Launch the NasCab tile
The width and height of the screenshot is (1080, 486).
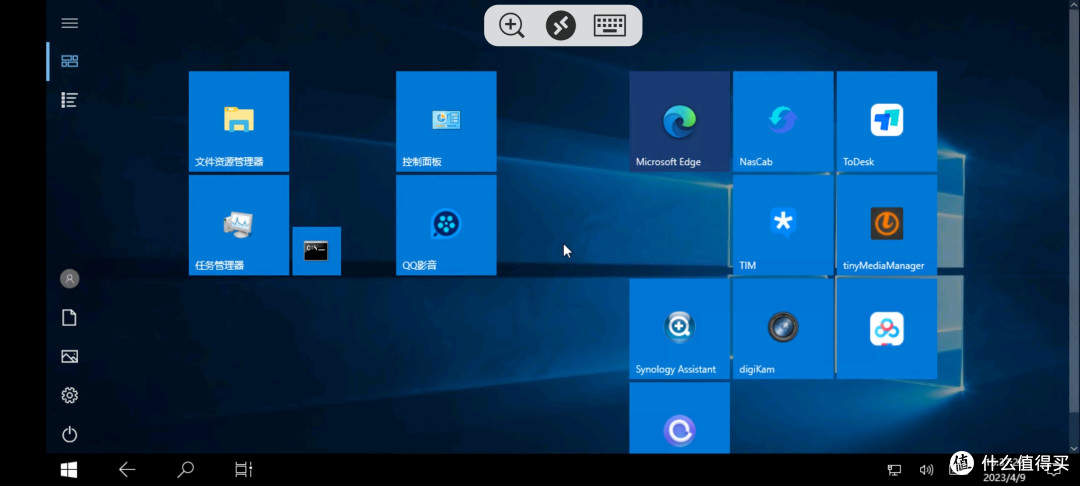tap(783, 121)
